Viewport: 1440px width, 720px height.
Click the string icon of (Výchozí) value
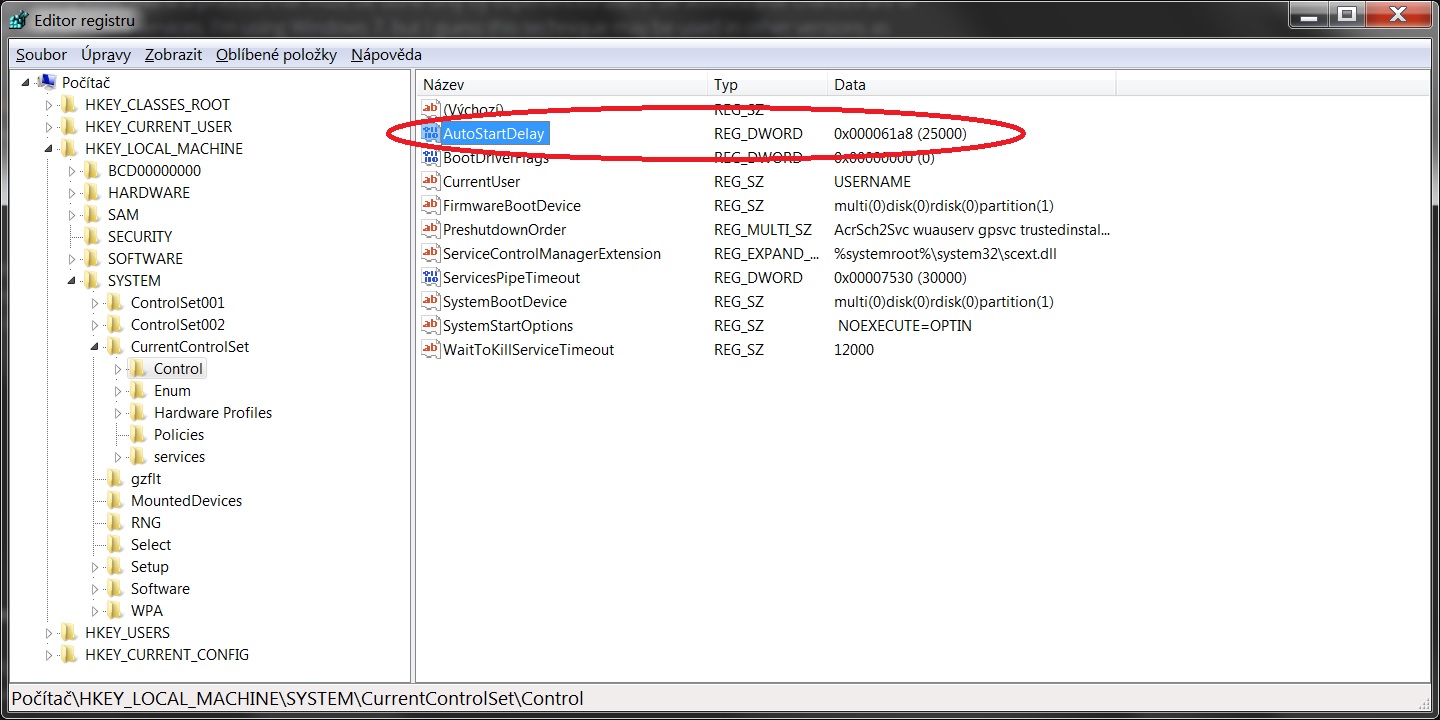click(431, 109)
